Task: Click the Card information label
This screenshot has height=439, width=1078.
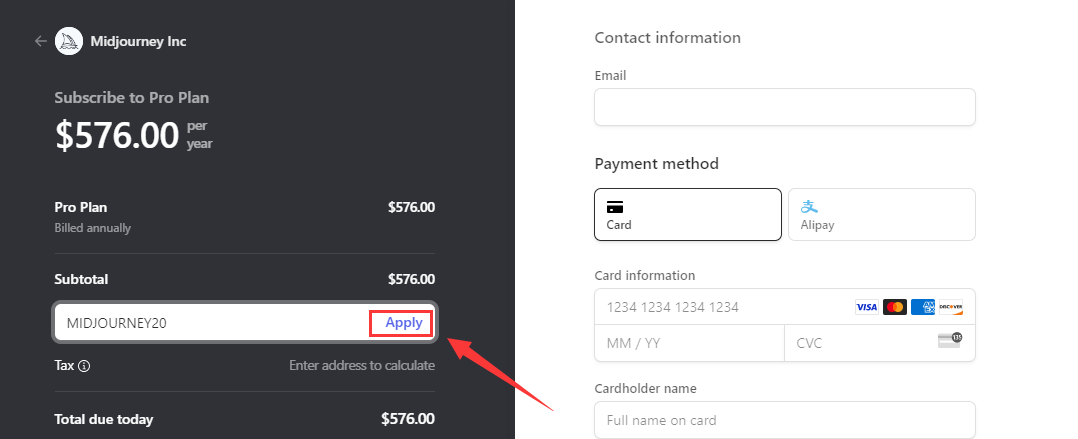Action: [645, 275]
